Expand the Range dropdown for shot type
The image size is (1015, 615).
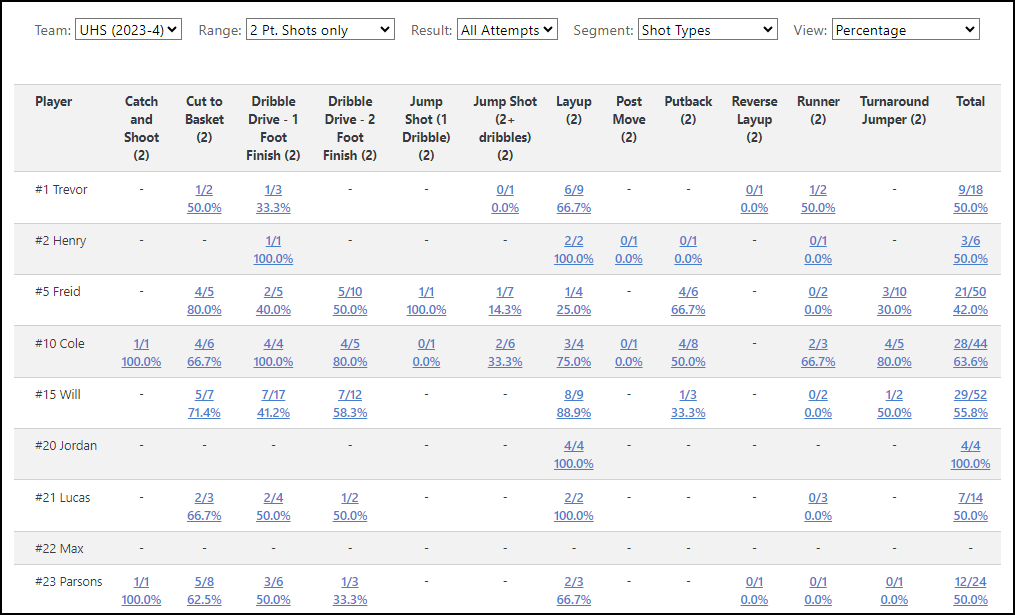point(320,30)
